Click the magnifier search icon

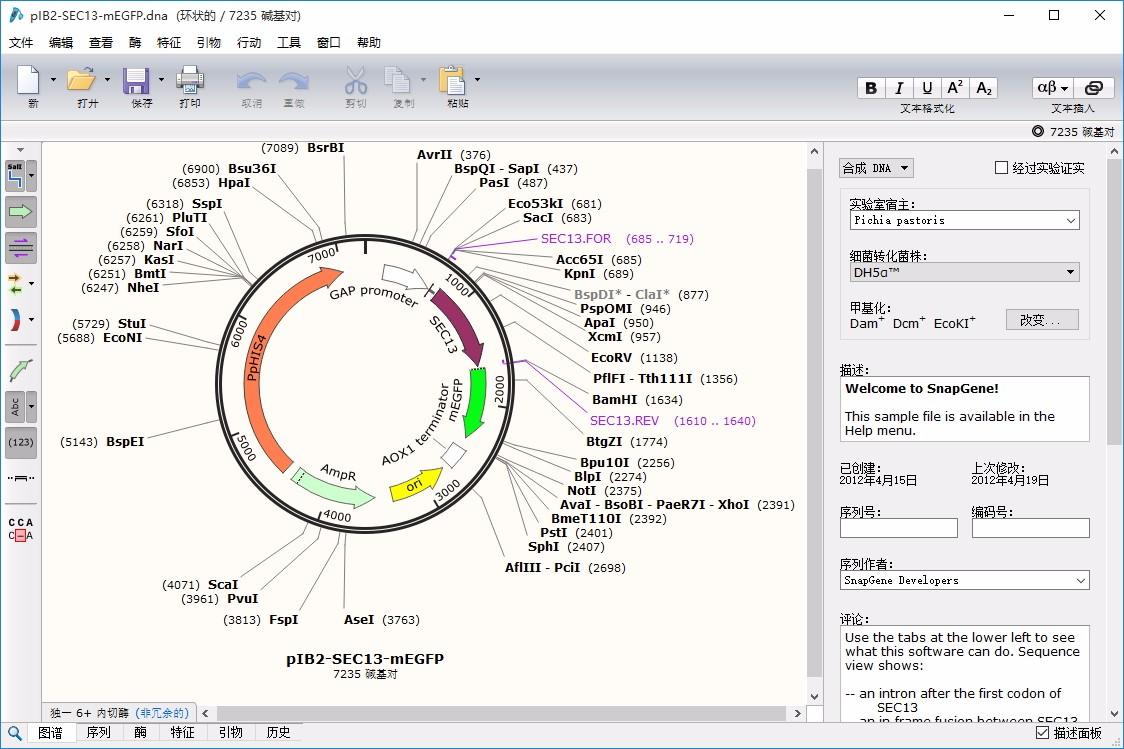click(14, 733)
